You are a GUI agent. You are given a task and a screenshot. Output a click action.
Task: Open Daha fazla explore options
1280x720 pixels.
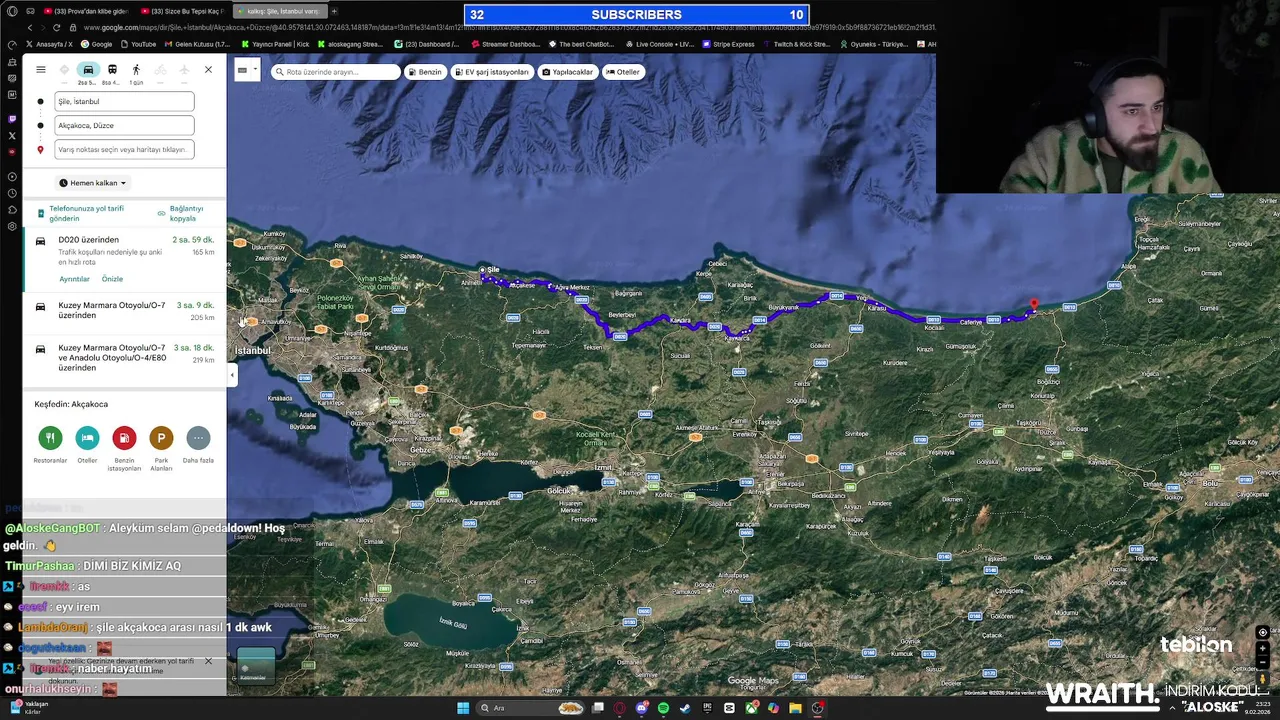point(198,438)
